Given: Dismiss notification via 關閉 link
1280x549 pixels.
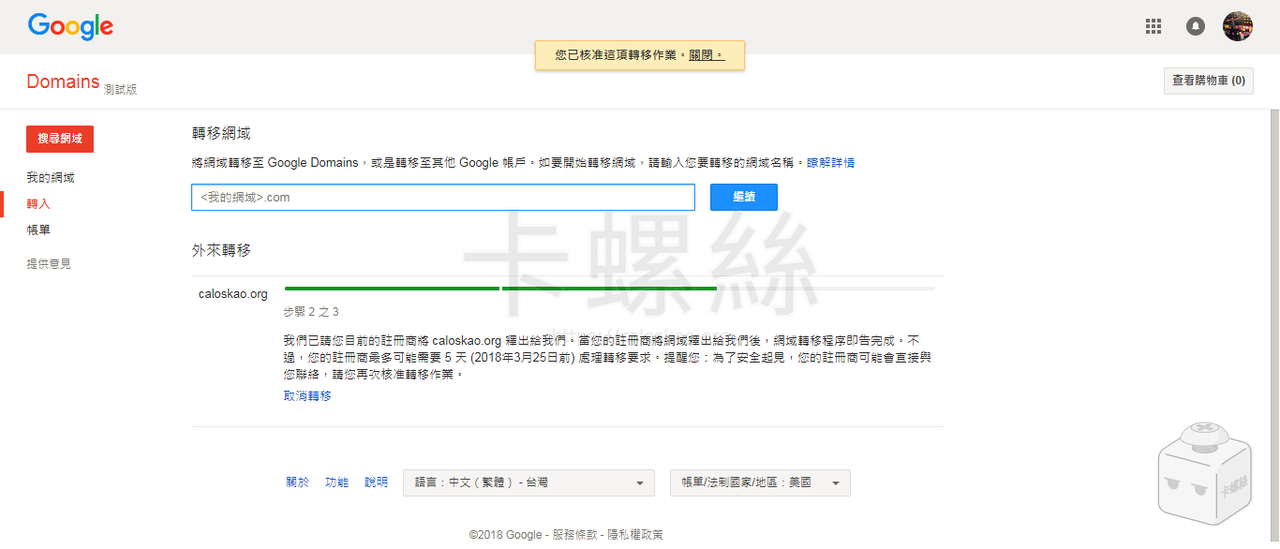Looking at the screenshot, I should (x=704, y=55).
